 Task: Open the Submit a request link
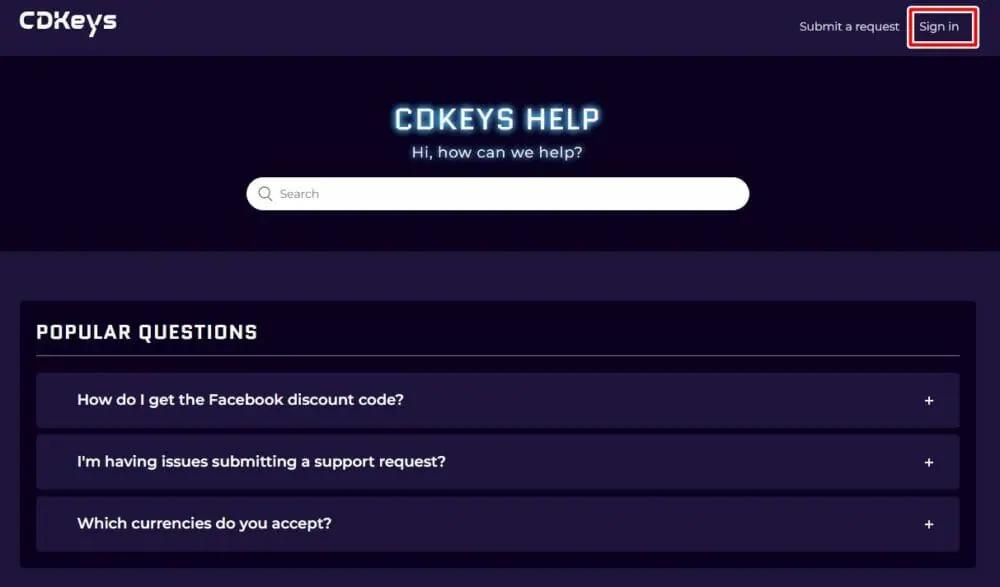pyautogui.click(x=849, y=27)
